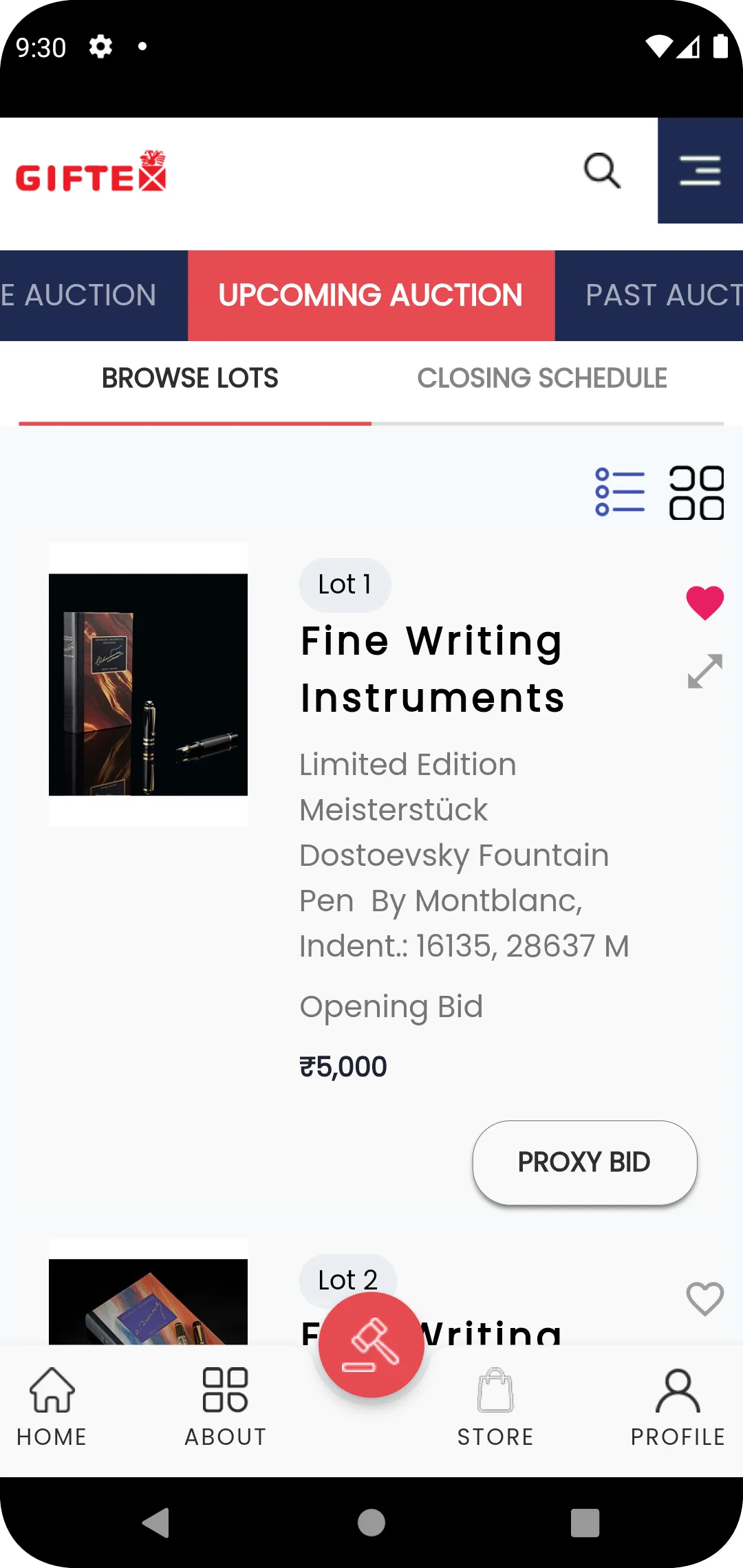Unfavorite Lot 1 using the filled heart

pyautogui.click(x=705, y=603)
